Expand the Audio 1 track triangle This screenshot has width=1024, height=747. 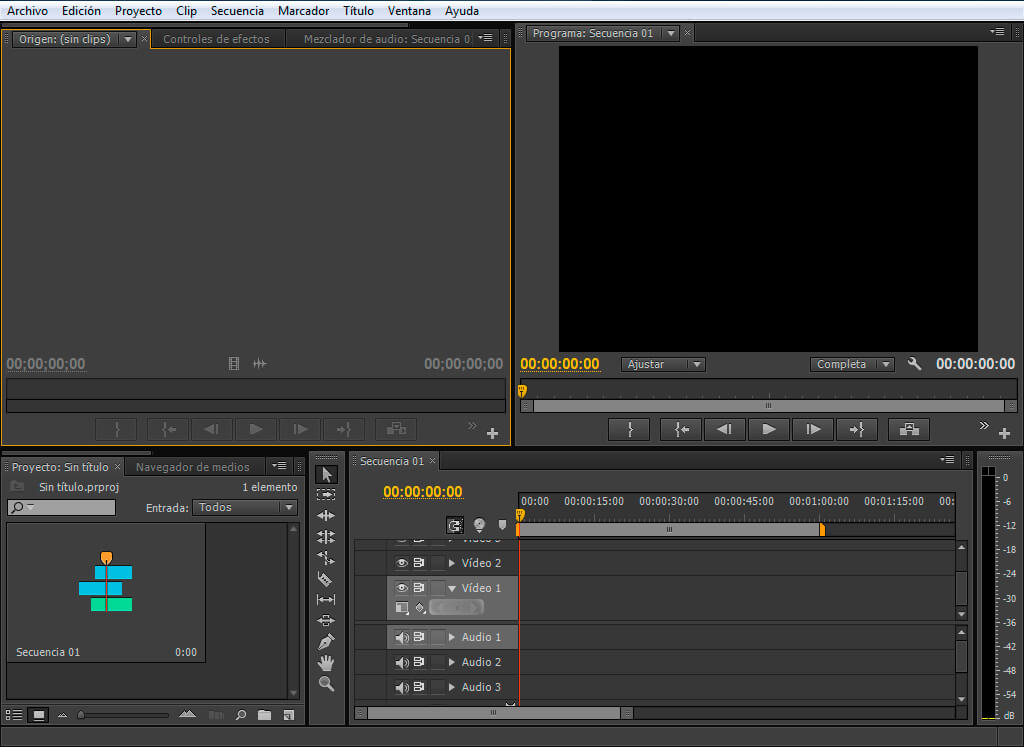[x=451, y=637]
